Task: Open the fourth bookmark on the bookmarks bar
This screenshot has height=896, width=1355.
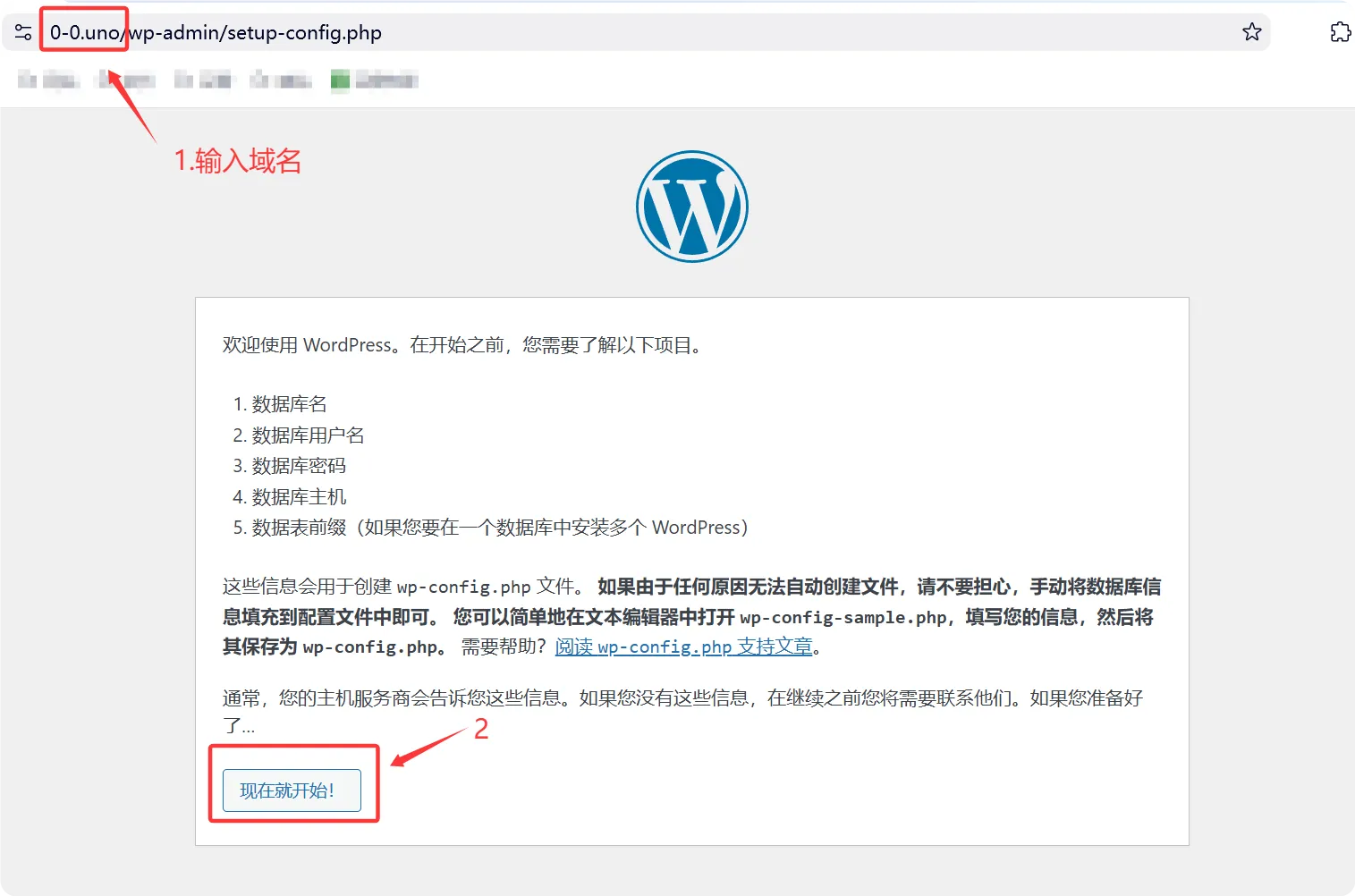Action: point(280,80)
